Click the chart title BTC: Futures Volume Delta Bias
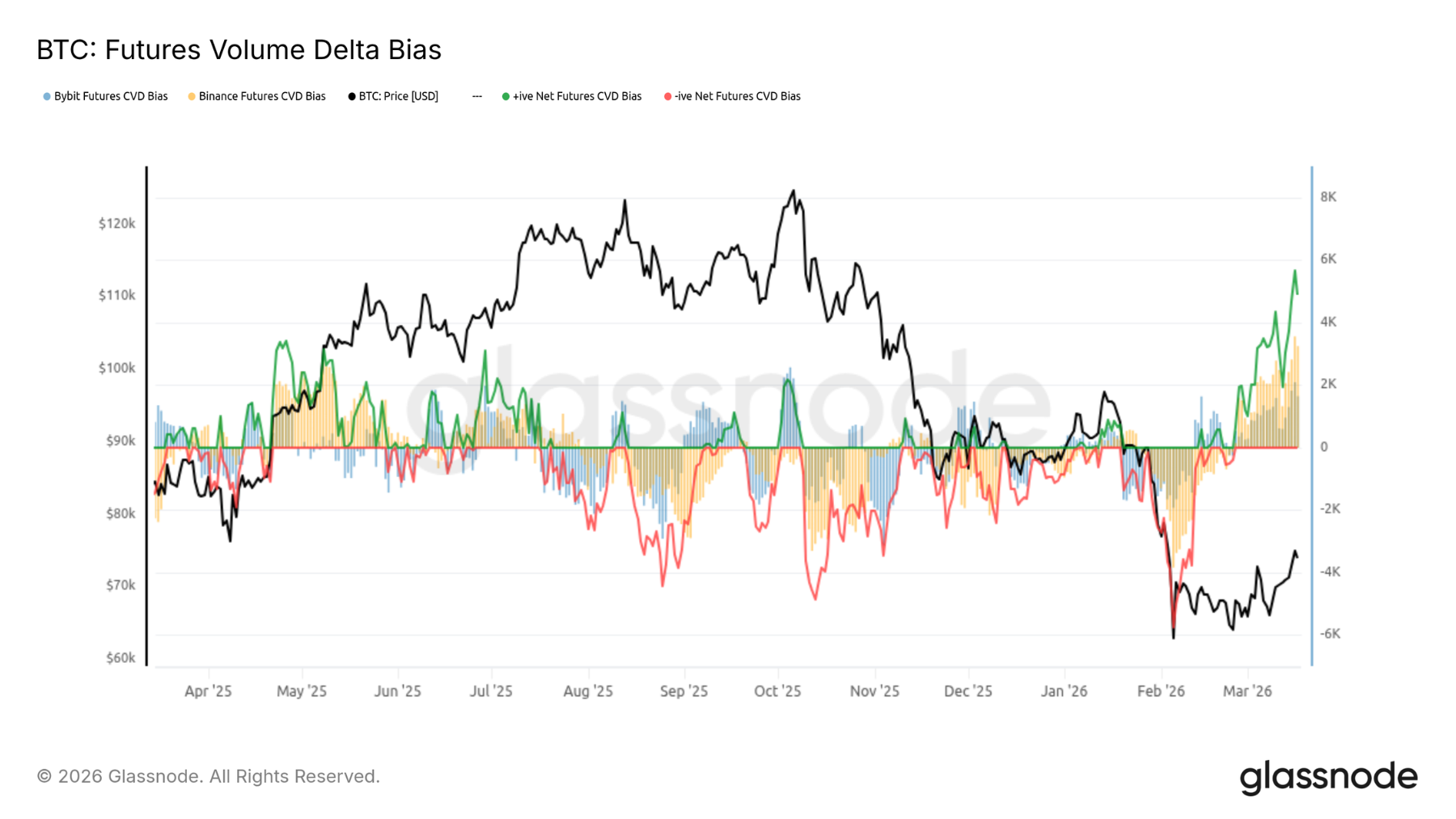Screen dimensions: 1456x819 point(239,50)
